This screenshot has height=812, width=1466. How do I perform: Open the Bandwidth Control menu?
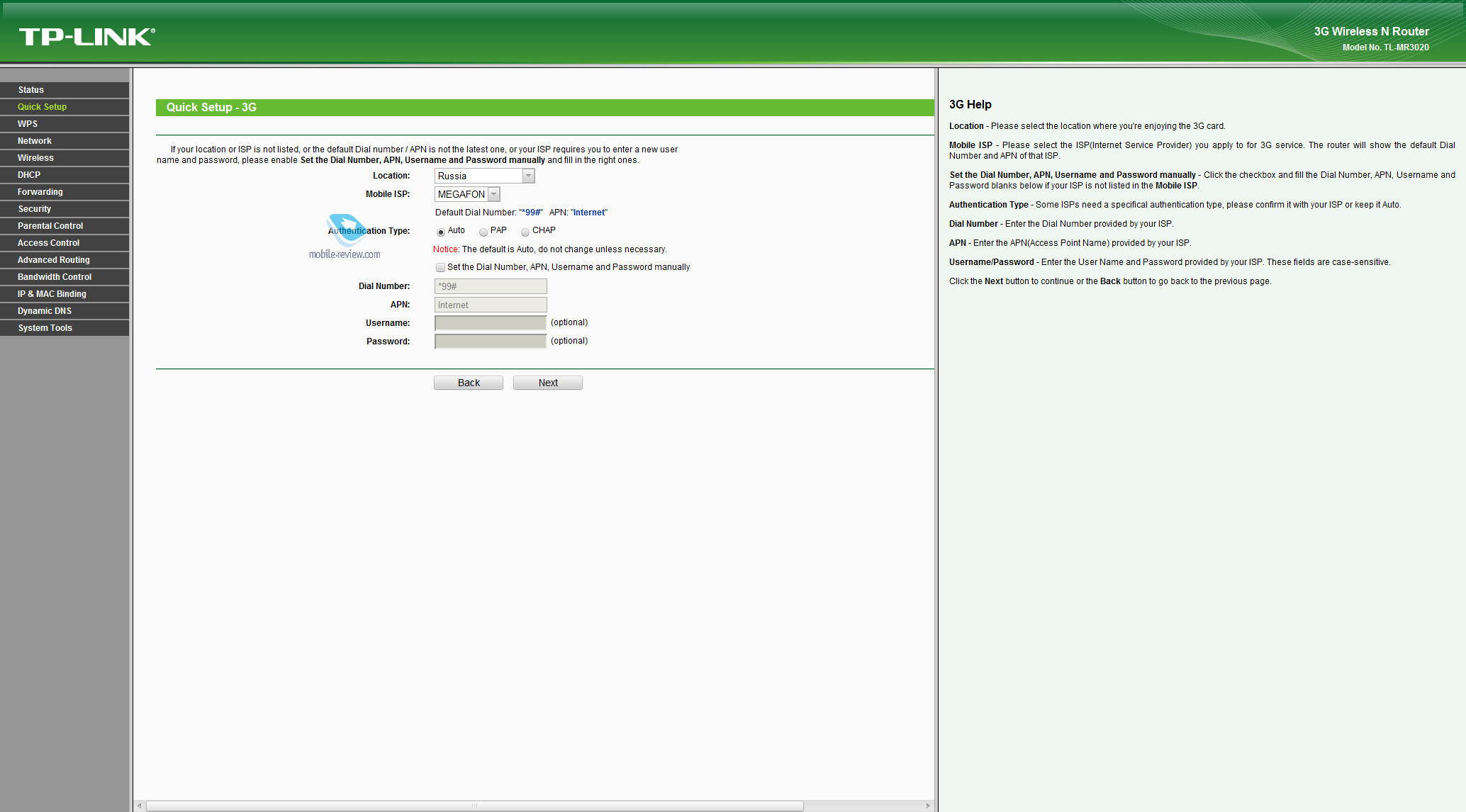pos(54,277)
